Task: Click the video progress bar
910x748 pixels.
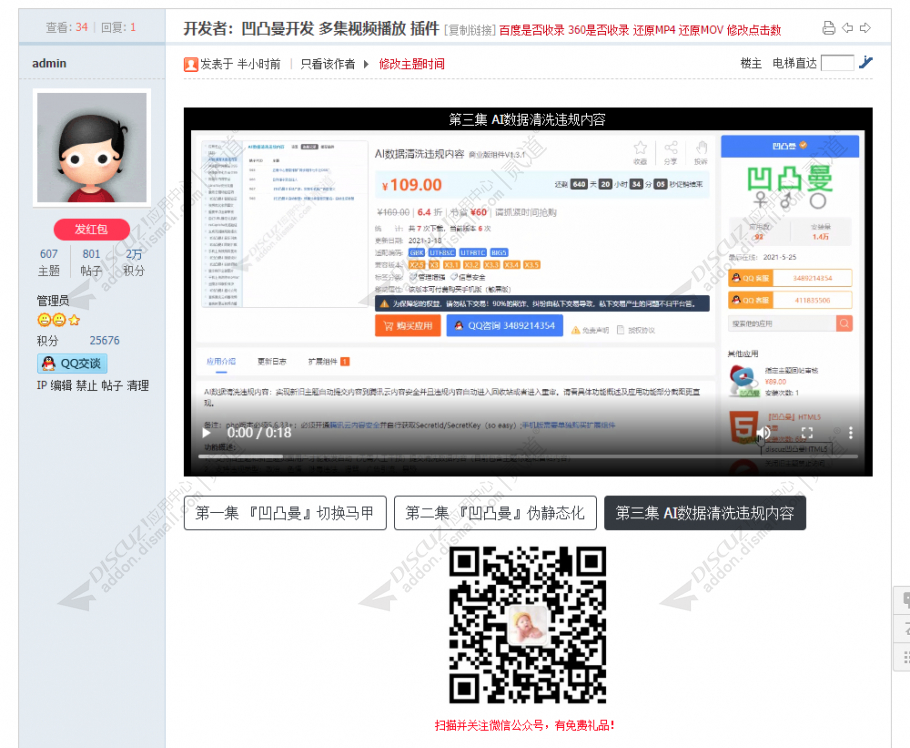Action: point(528,457)
